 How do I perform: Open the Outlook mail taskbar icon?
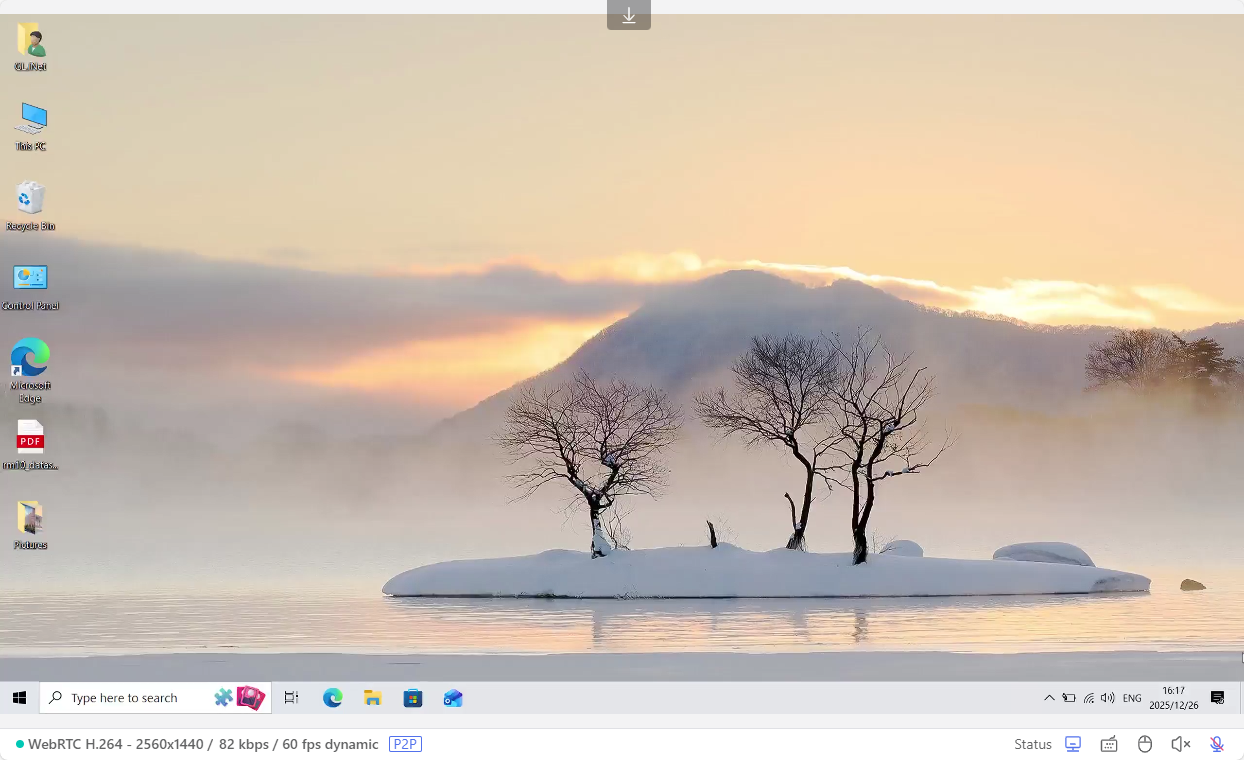[453, 698]
